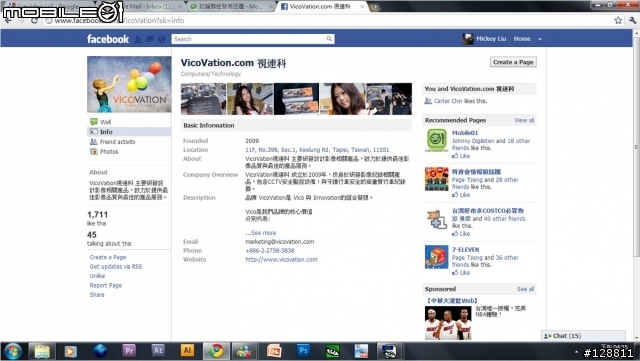Click the Create a Page button
This screenshot has width=640, height=361.
513,62
